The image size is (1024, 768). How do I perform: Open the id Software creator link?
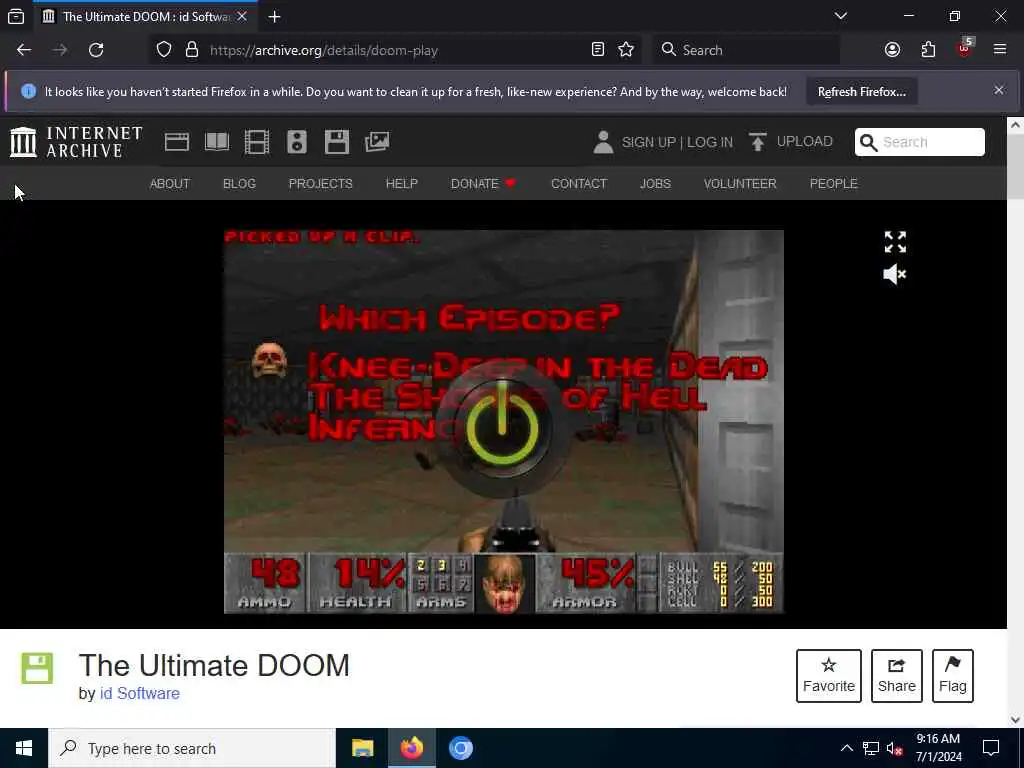click(140, 694)
